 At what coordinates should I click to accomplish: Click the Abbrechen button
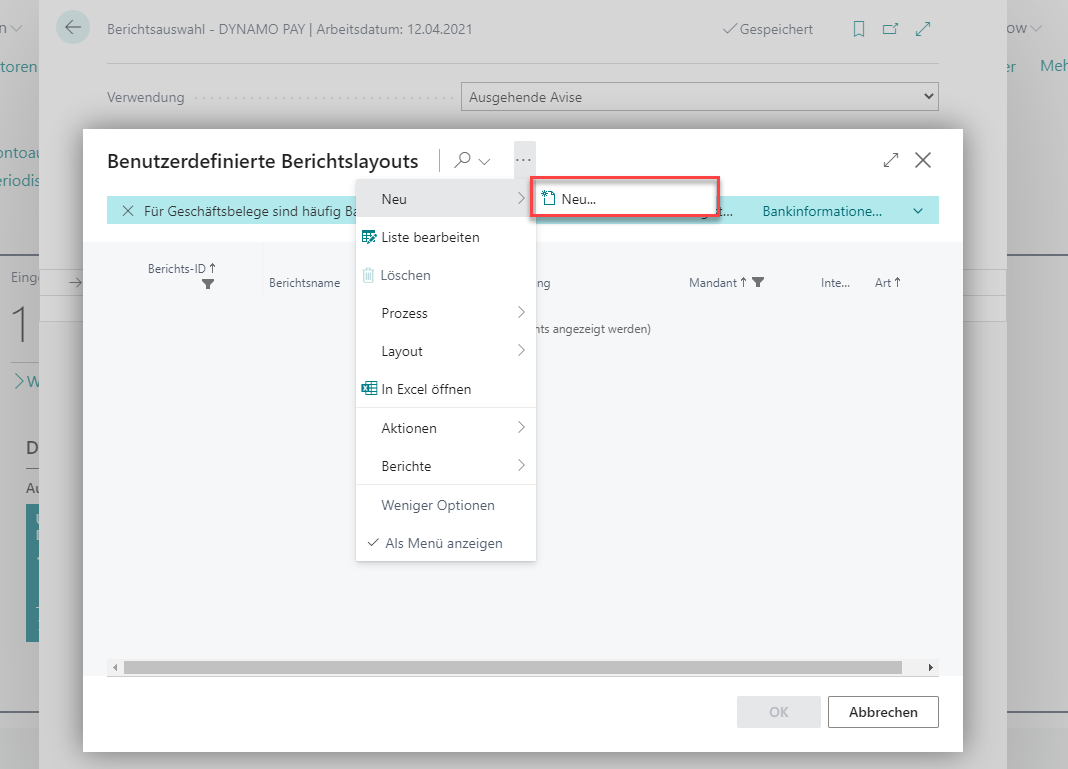(x=882, y=712)
